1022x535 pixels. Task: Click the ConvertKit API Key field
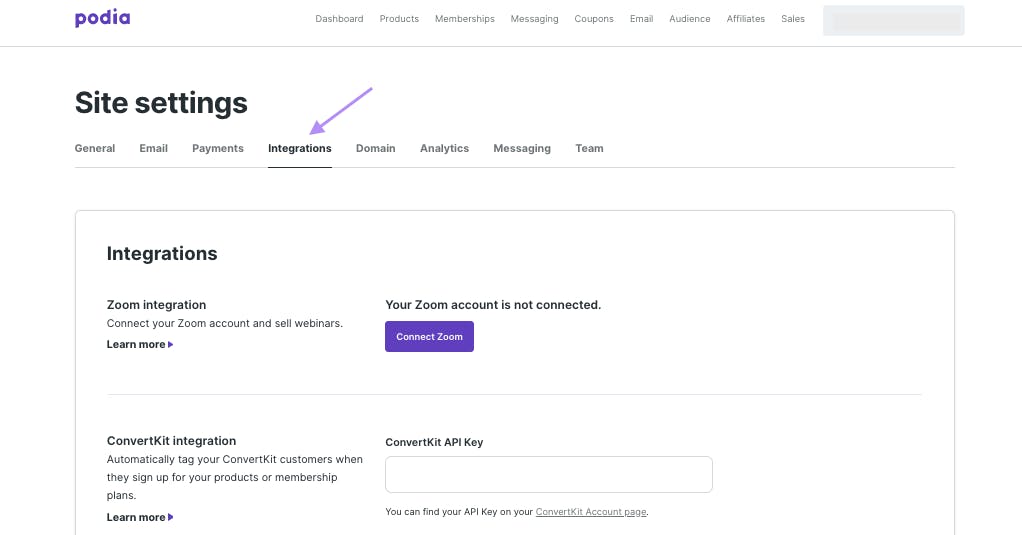549,474
